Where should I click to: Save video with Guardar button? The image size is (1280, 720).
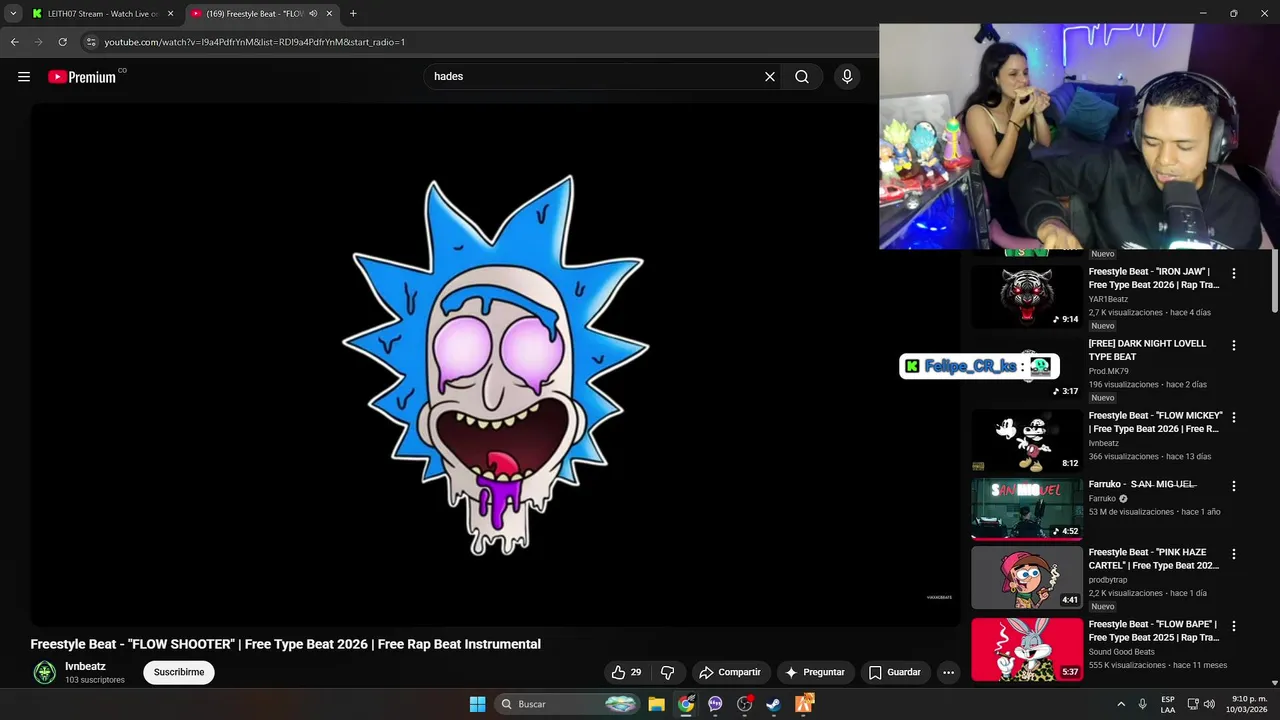tap(895, 672)
